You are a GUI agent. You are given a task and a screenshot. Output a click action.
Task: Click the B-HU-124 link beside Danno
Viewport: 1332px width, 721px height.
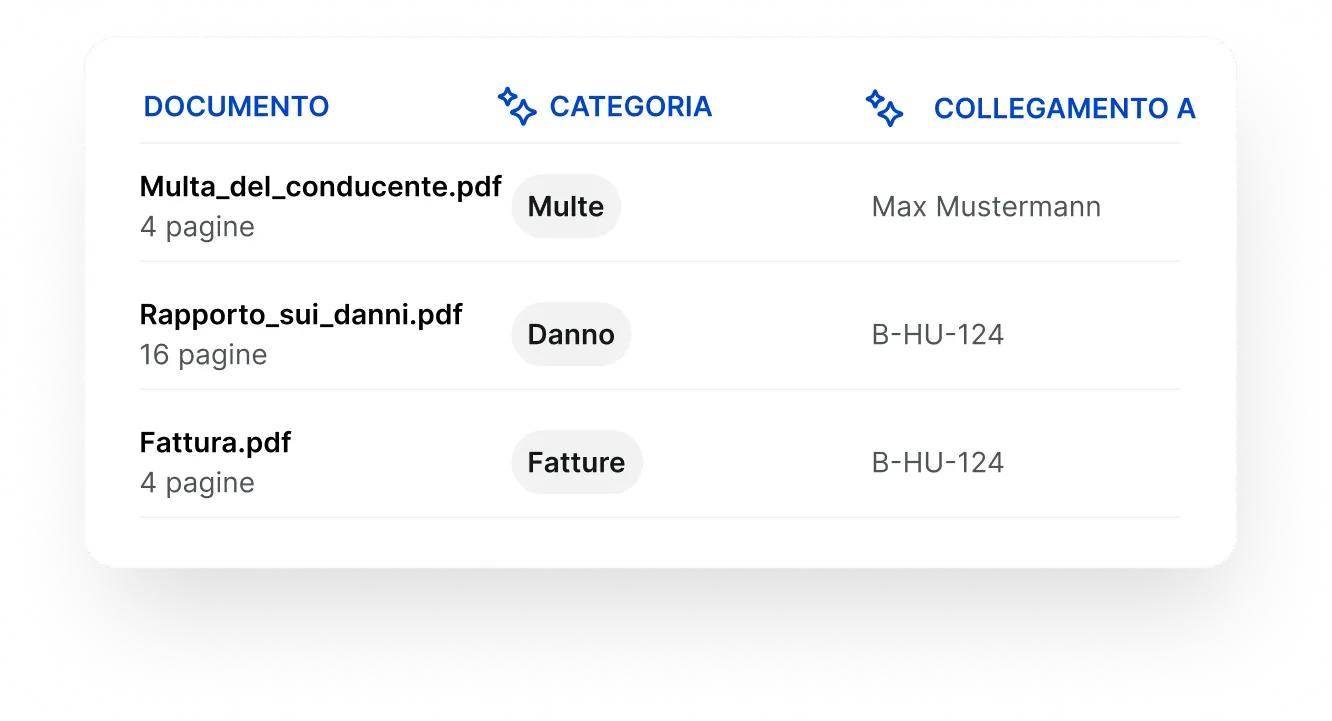pos(938,334)
